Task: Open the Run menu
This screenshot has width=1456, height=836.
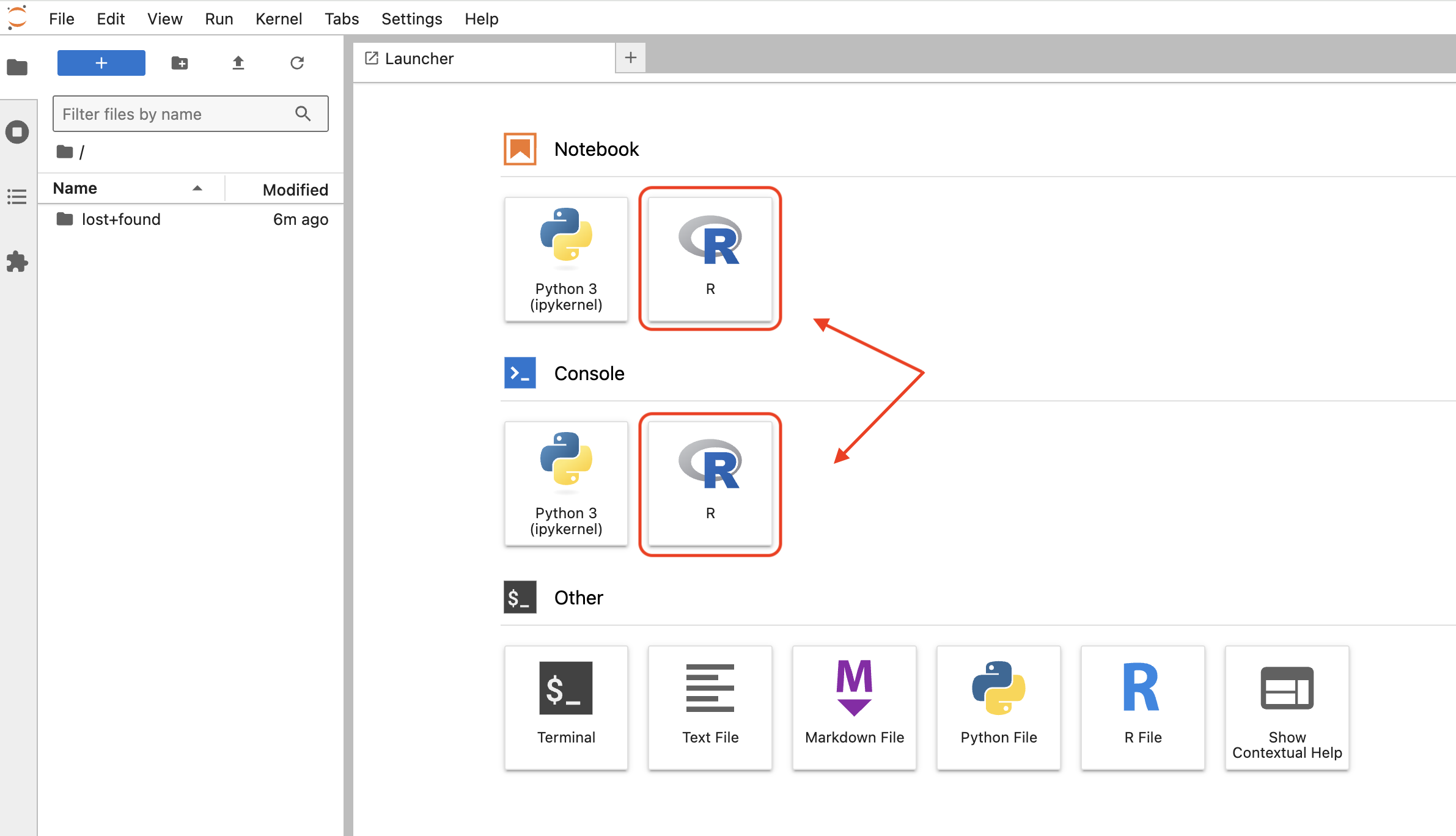Action: tap(219, 19)
